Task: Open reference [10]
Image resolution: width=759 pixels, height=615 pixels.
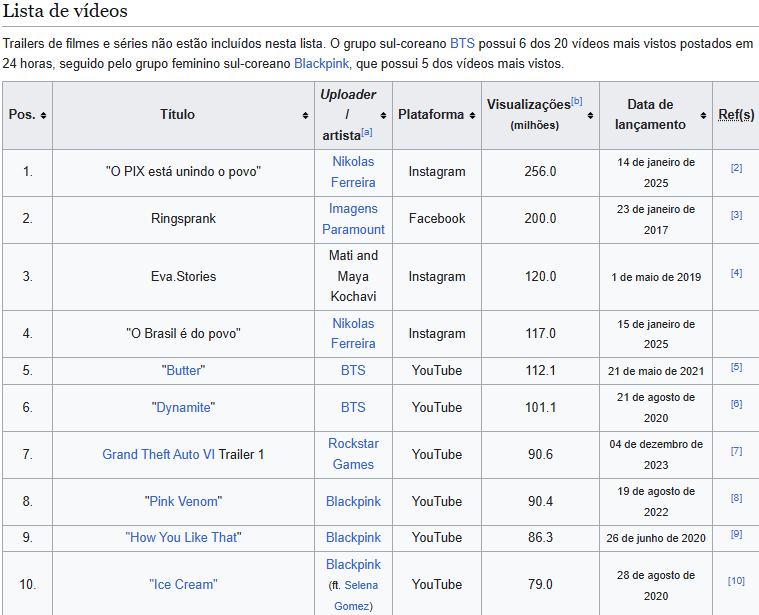Action: 736,581
